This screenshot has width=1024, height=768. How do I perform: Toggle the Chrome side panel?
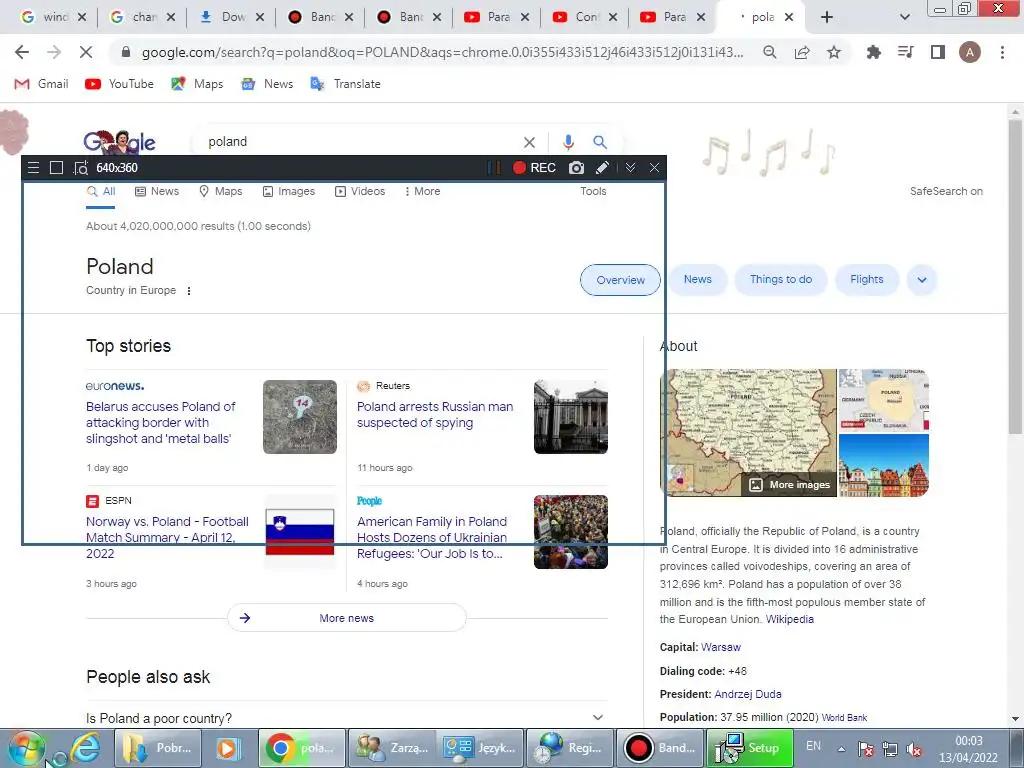pos(938,52)
